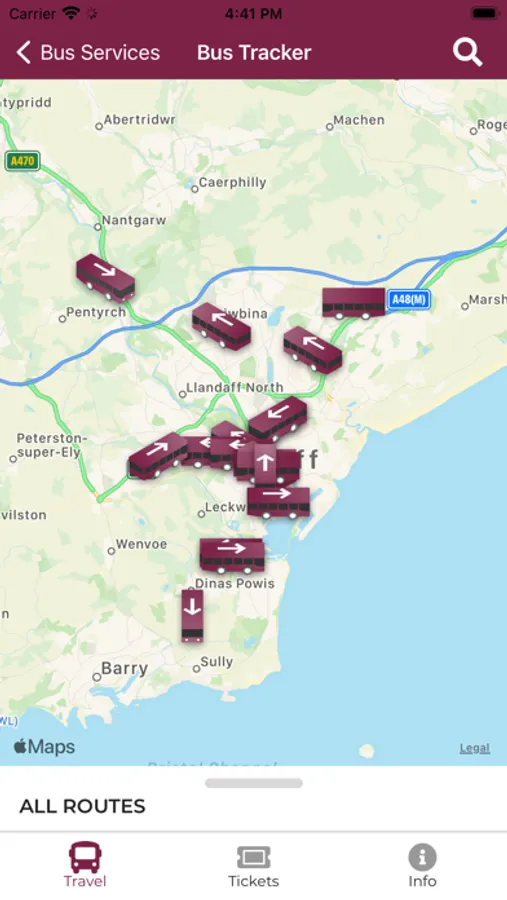
Task: Tap the bus marker above Dinas Powis
Action: (232, 556)
